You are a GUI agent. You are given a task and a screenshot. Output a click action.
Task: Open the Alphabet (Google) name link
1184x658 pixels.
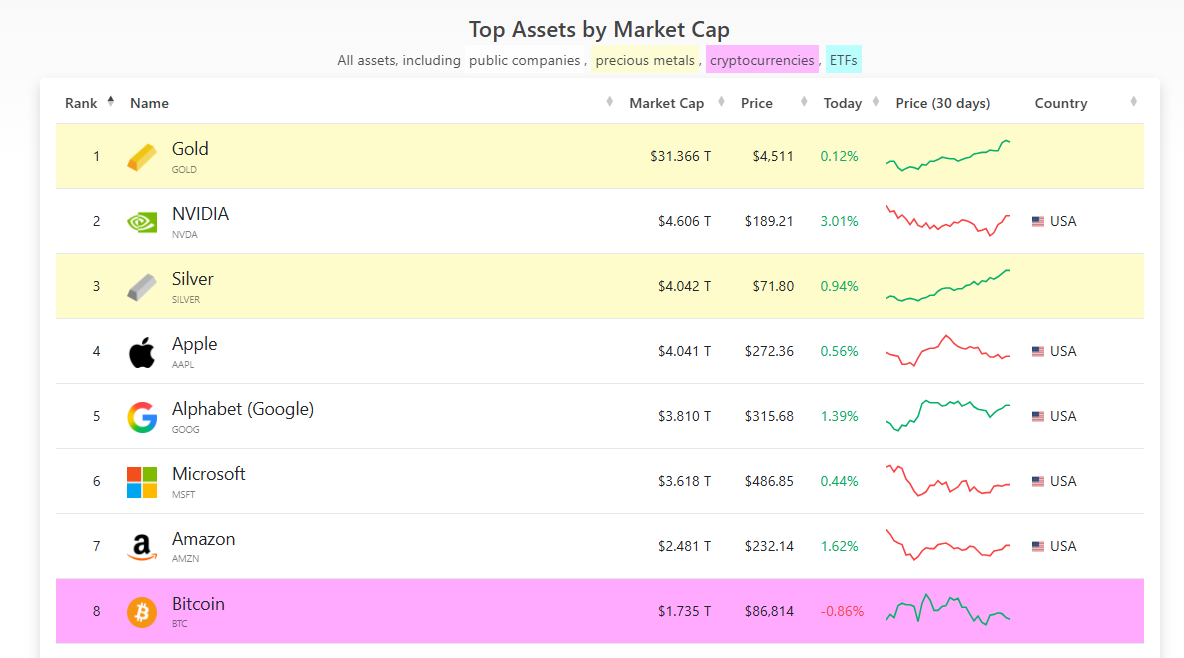[x=243, y=409]
